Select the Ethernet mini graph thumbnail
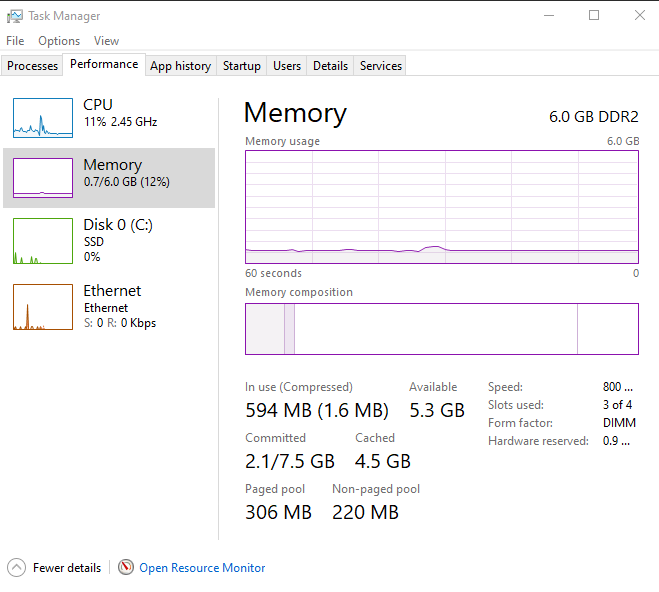Image resolution: width=659 pixels, height=592 pixels. click(43, 307)
